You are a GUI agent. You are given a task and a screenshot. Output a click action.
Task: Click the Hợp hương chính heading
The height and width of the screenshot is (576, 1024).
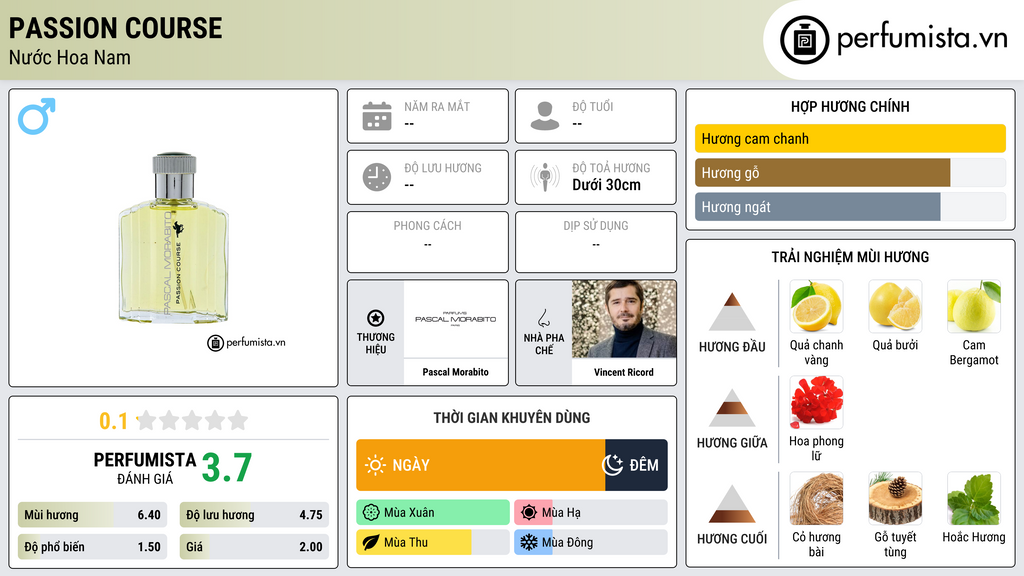850,106
